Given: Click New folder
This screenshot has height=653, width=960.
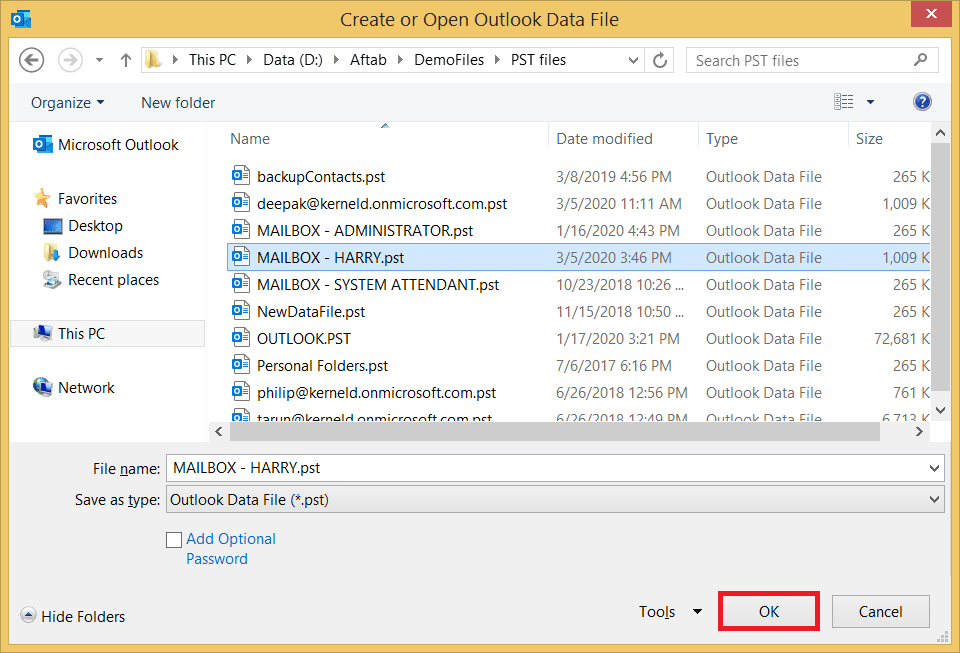Looking at the screenshot, I should pos(178,103).
